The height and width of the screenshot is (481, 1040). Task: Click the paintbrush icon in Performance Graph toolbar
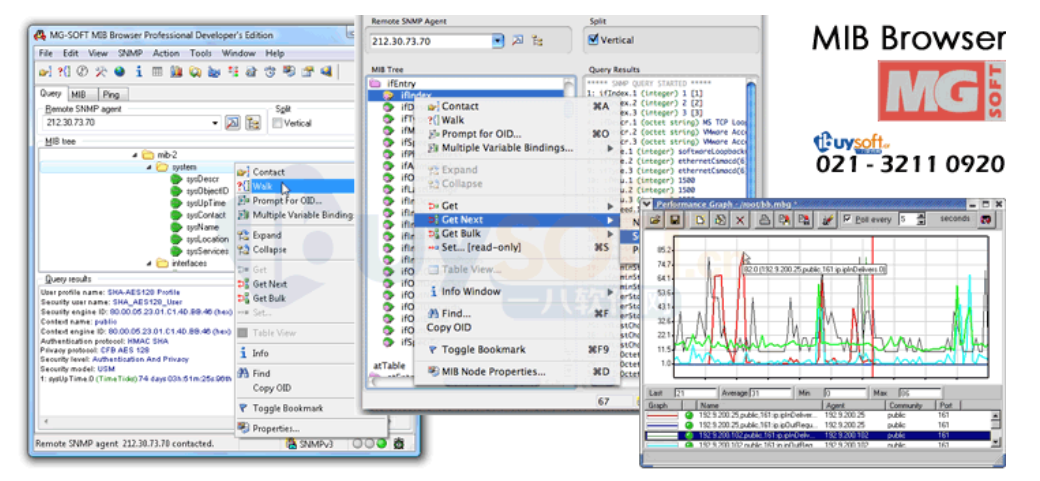[x=827, y=220]
